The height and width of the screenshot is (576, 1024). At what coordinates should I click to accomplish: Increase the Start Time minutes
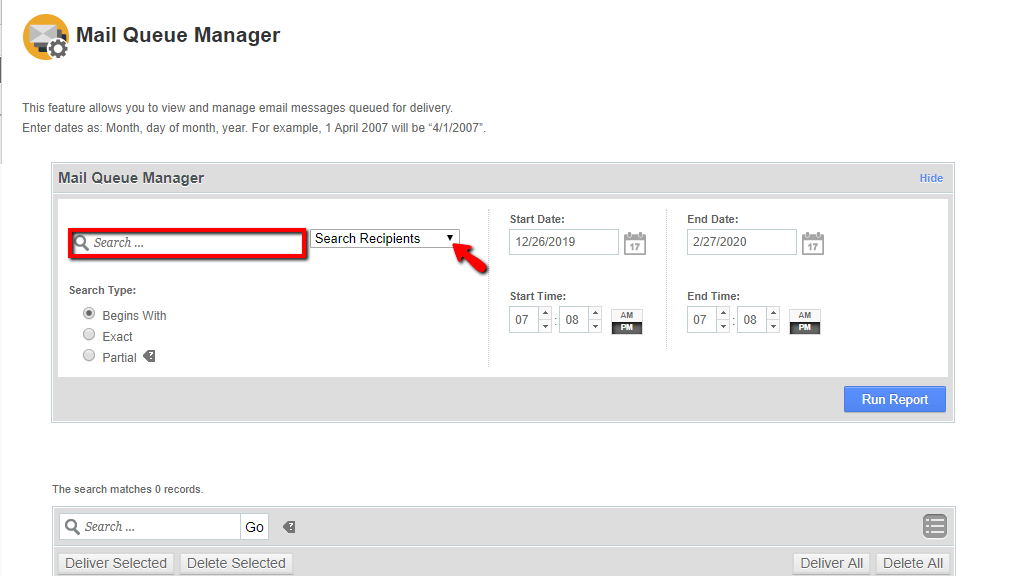pos(595,313)
